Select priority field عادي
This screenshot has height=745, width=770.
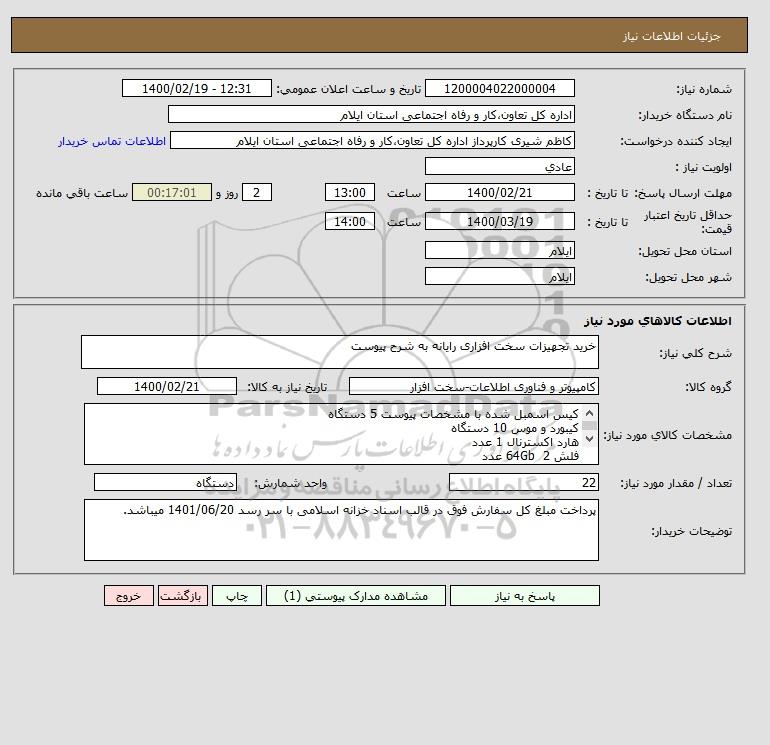[499, 166]
